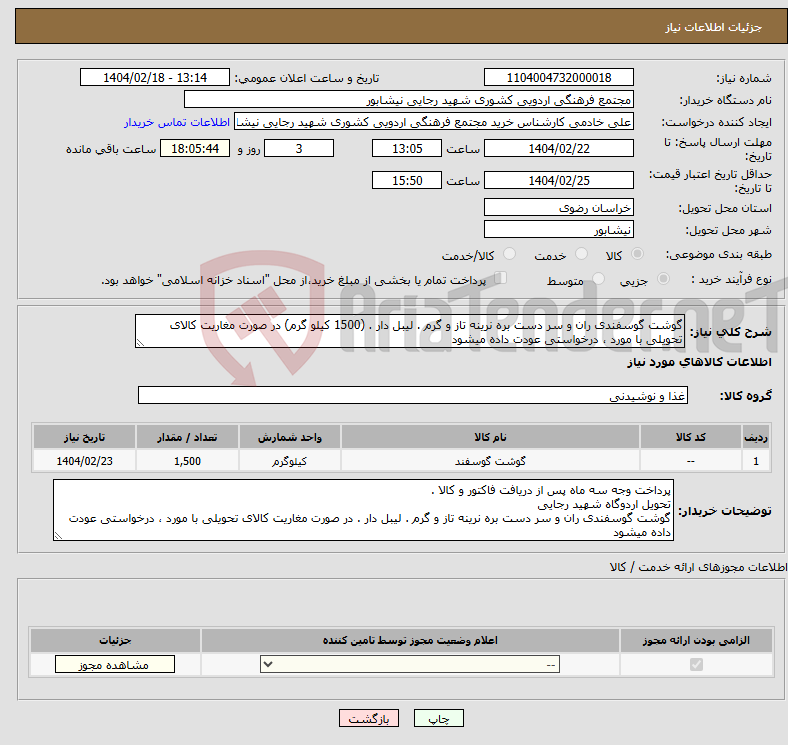Click the اطلاعات مجوزهای ارائه خدمت / کالا heading

click(698, 567)
